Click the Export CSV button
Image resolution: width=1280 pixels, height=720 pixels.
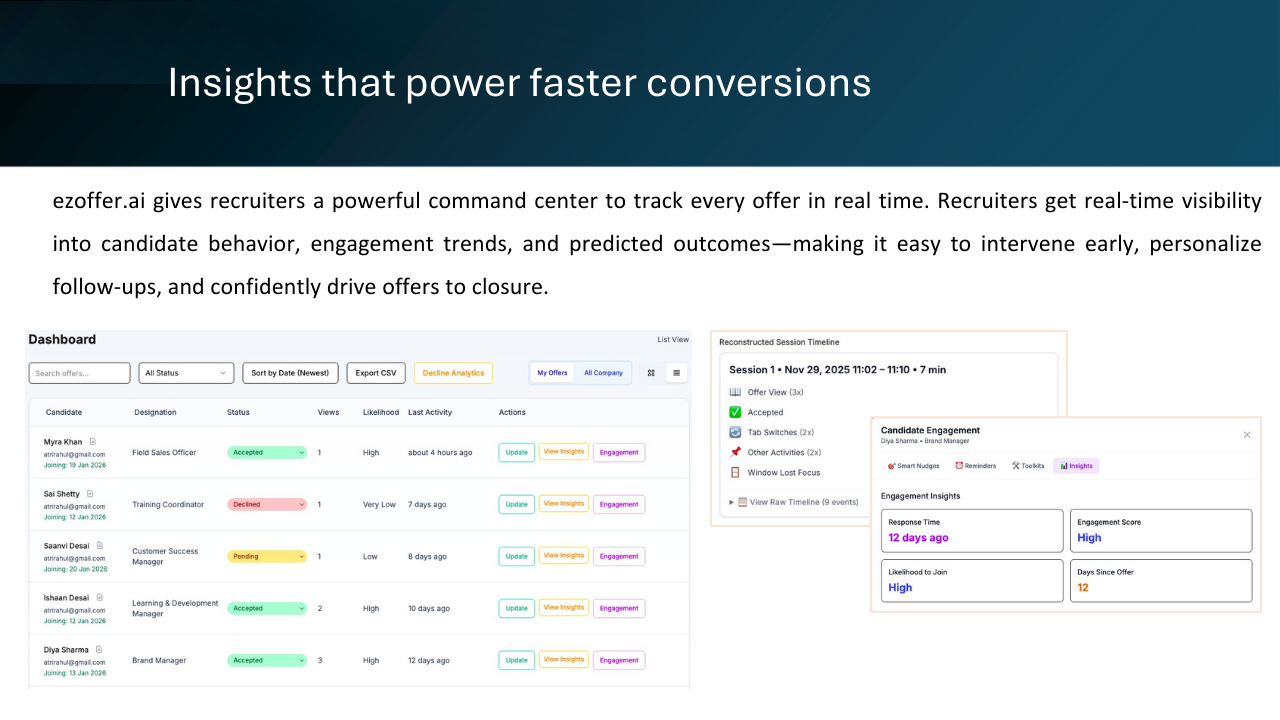click(x=375, y=372)
